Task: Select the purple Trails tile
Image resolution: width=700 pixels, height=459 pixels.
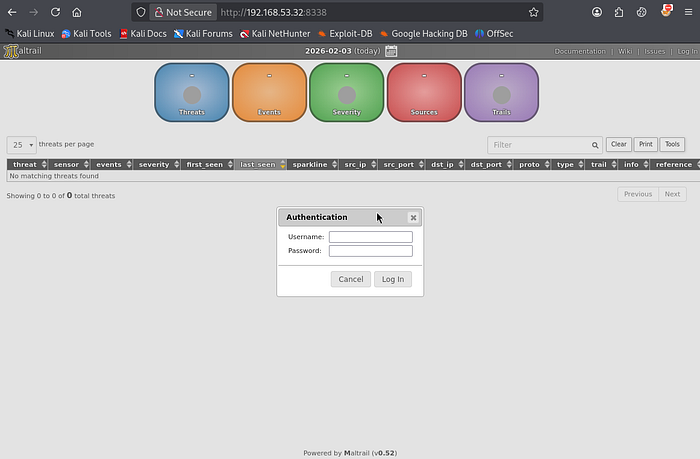Action: click(x=501, y=92)
